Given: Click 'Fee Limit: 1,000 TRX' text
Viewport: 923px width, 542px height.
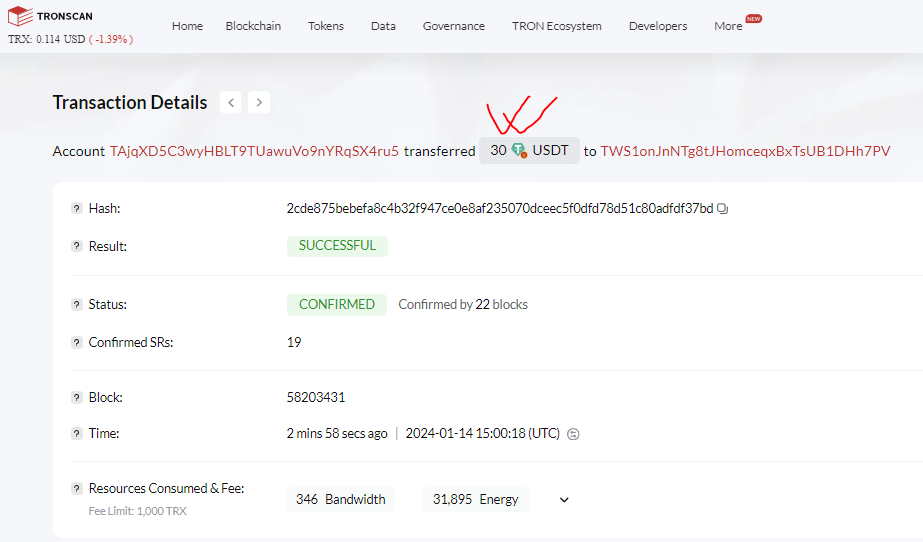Looking at the screenshot, I should point(138,511).
